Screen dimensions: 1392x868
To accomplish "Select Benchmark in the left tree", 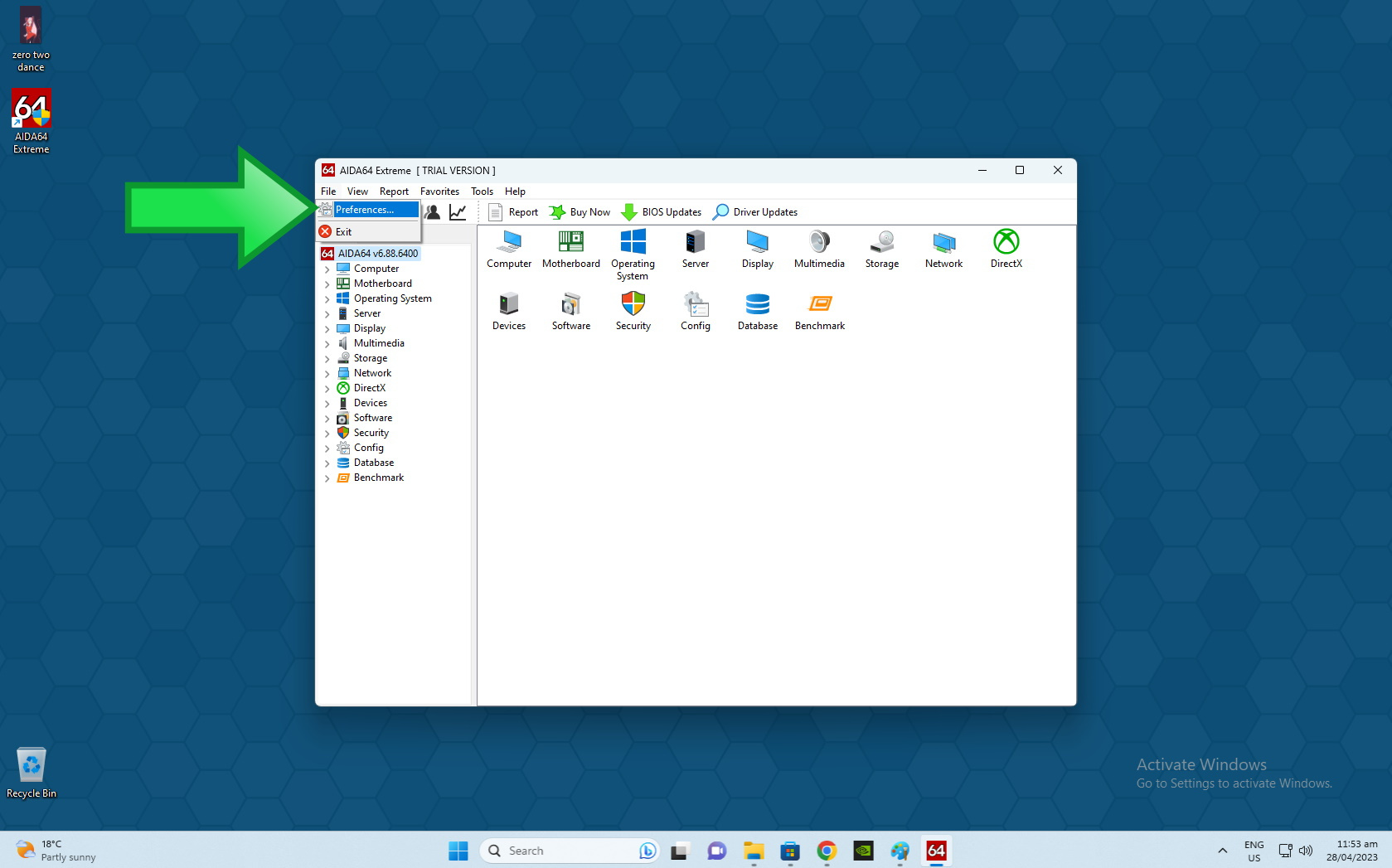I will (x=378, y=478).
